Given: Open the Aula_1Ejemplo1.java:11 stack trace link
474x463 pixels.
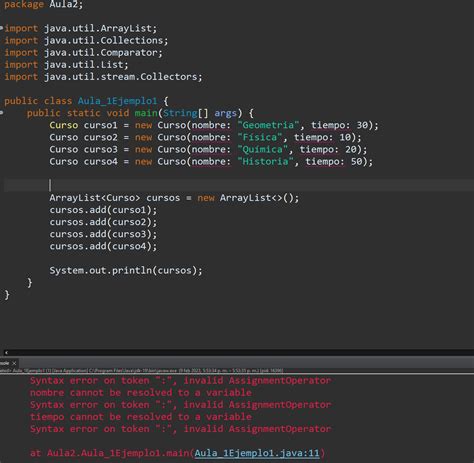Looking at the screenshot, I should coord(257,453).
